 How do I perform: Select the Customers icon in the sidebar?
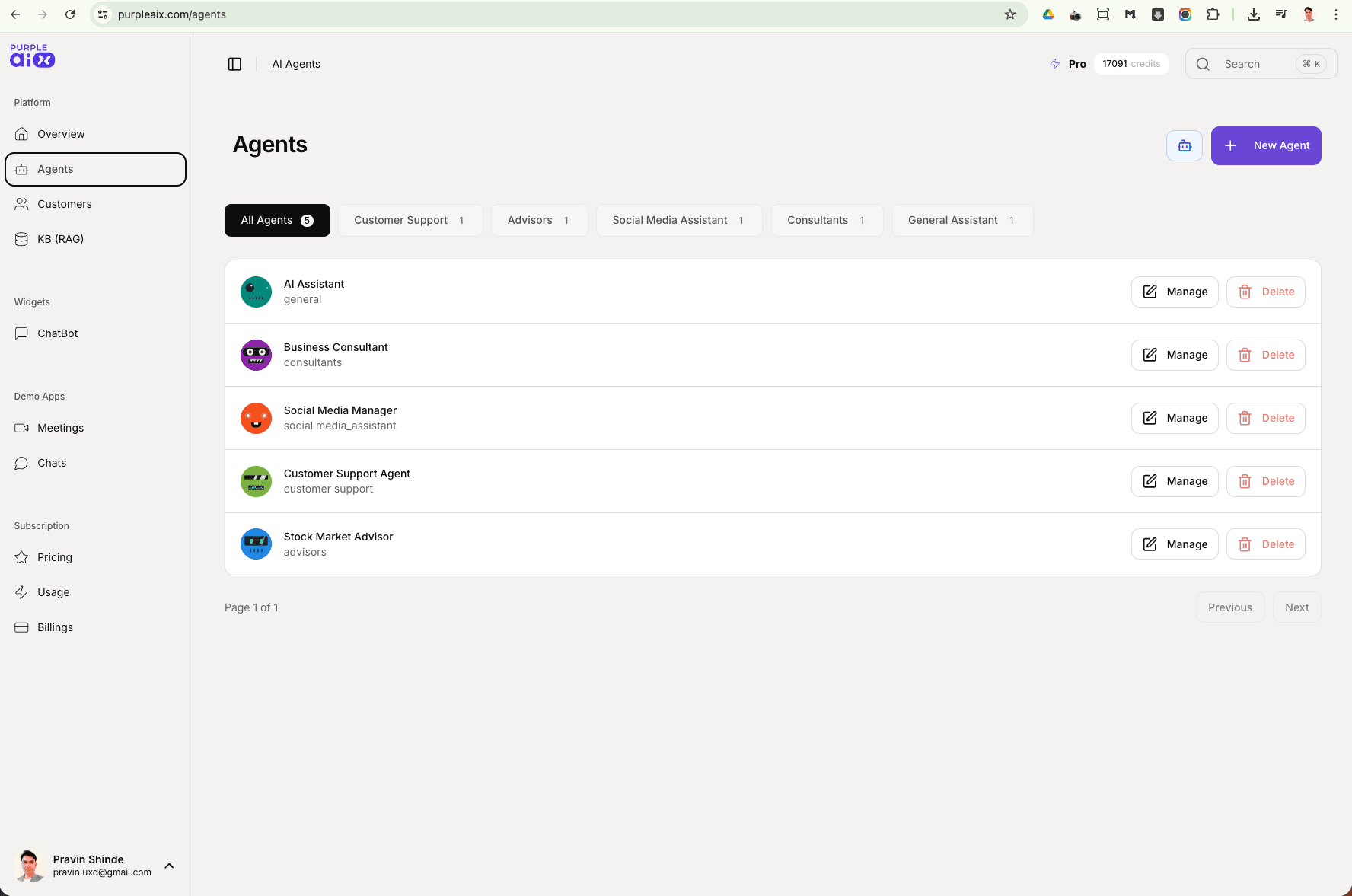pyautogui.click(x=21, y=204)
